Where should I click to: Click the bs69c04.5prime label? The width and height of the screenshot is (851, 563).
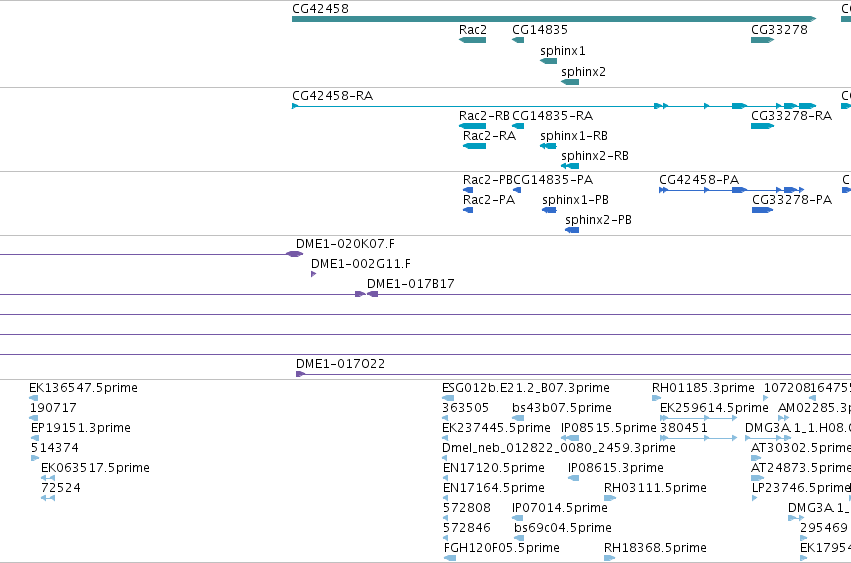(563, 528)
